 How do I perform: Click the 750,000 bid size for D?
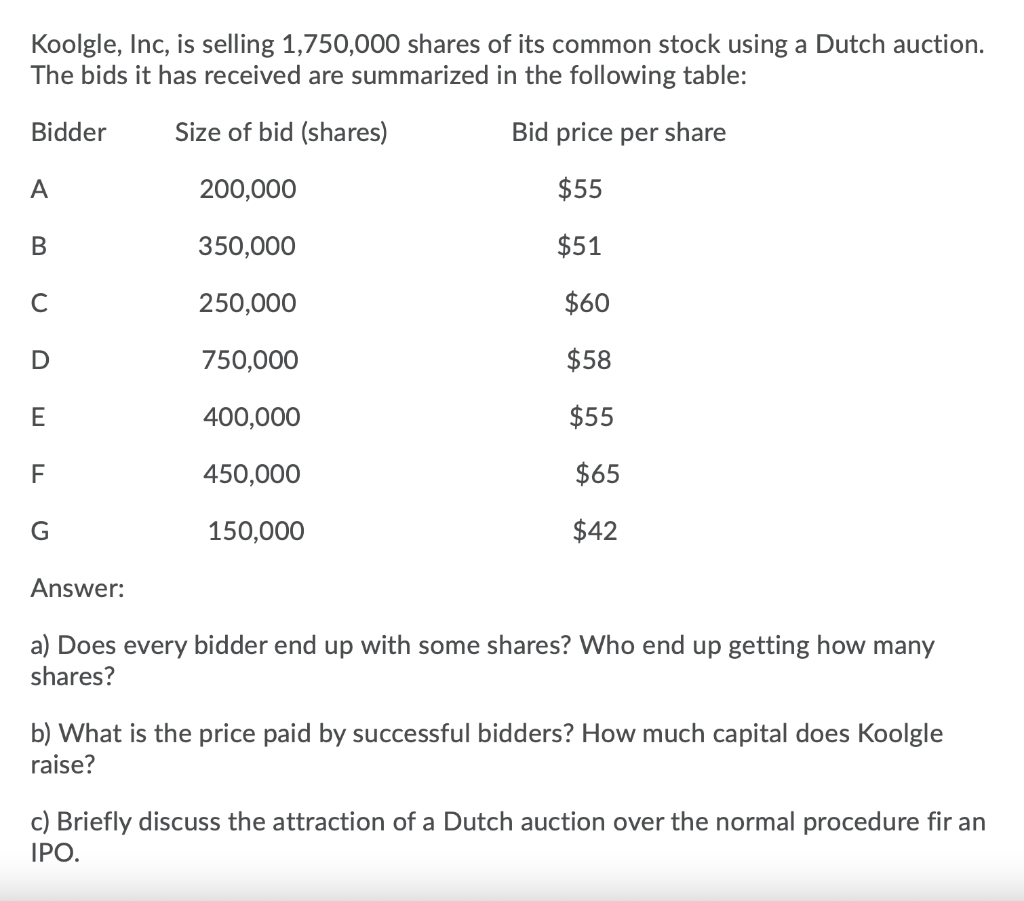[x=250, y=360]
